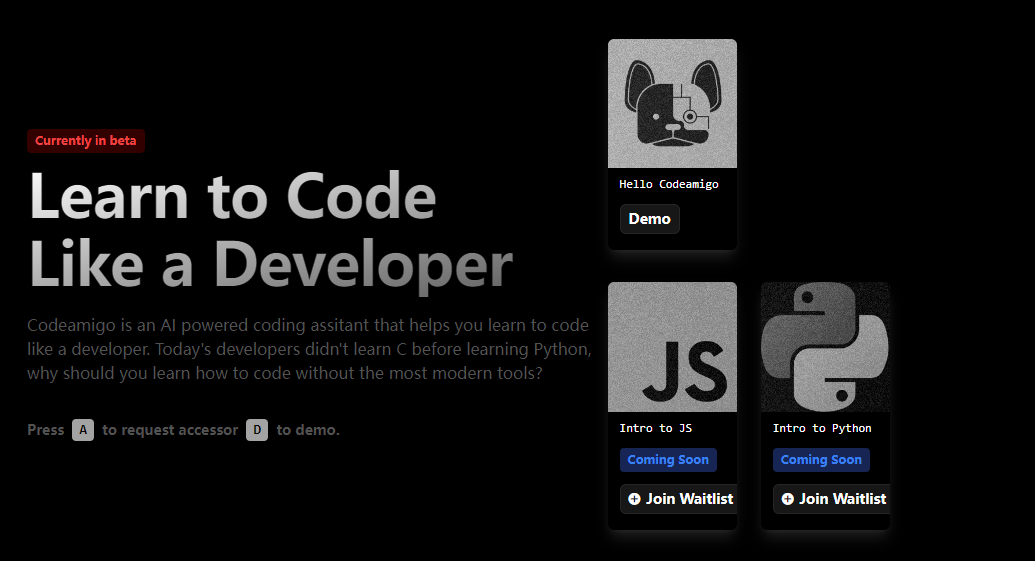This screenshot has height=561, width=1035.
Task: Open the Demo button under Hello Codeamigo
Action: tap(649, 219)
